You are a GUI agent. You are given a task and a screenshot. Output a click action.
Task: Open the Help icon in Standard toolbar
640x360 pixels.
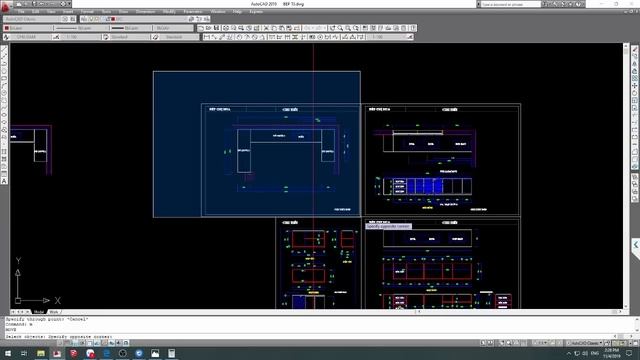point(413,28)
